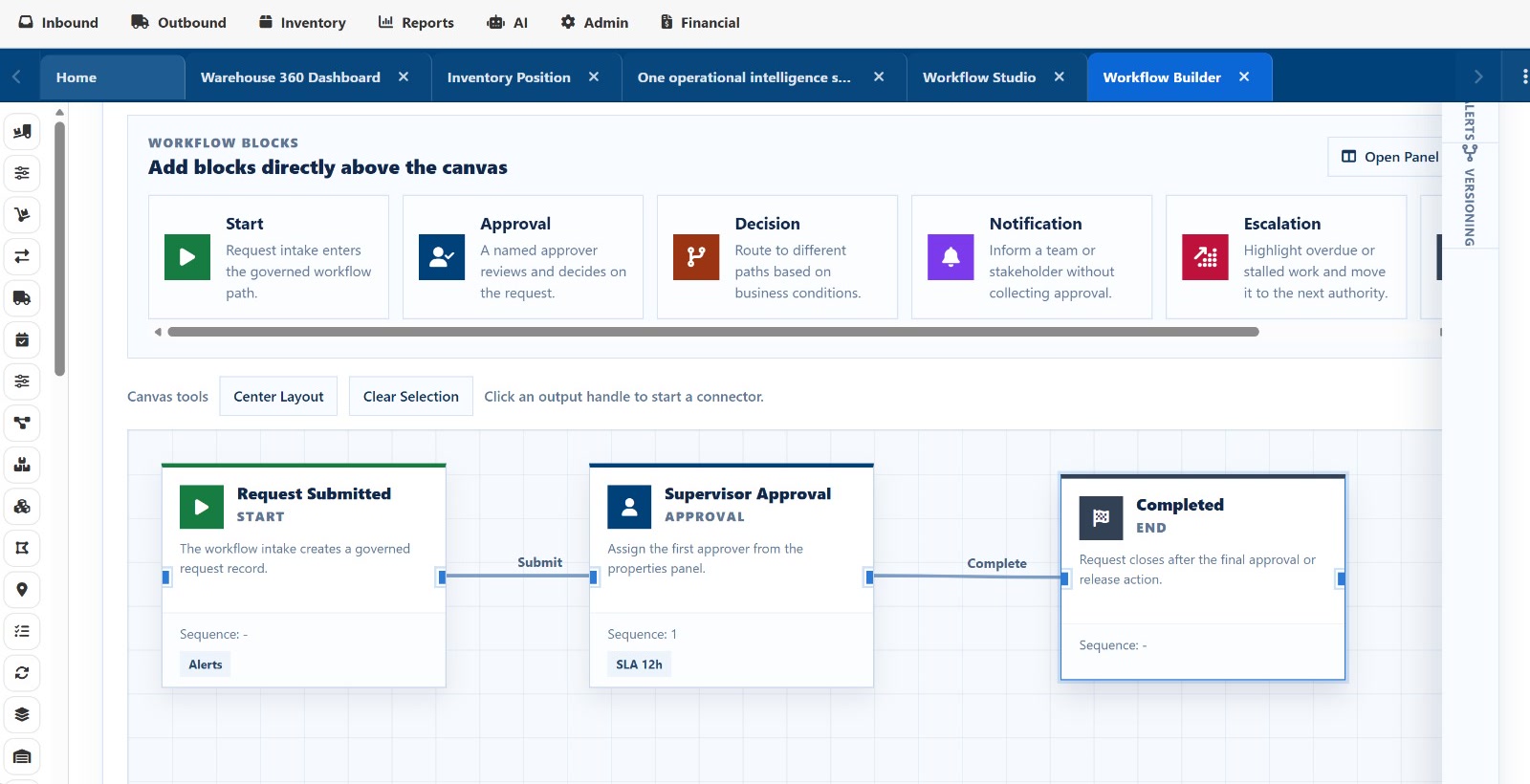This screenshot has height=784, width=1530.
Task: Click the Clear Selection button
Action: 411,396
